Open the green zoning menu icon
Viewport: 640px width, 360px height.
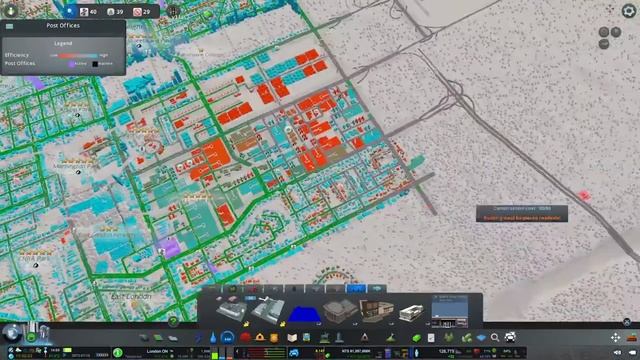point(158,338)
